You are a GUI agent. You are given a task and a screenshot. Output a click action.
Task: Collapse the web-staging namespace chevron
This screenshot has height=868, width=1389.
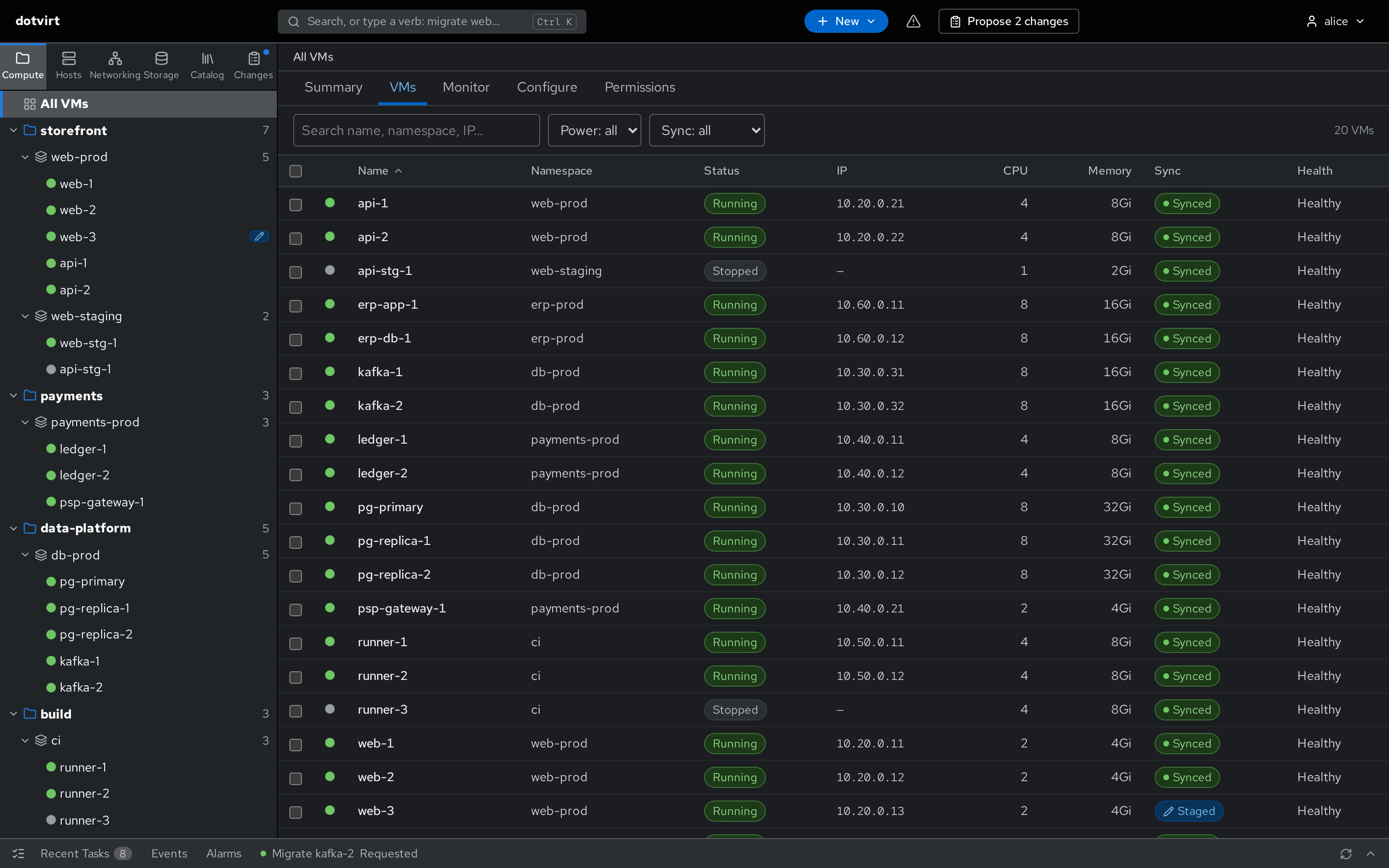[x=25, y=316]
